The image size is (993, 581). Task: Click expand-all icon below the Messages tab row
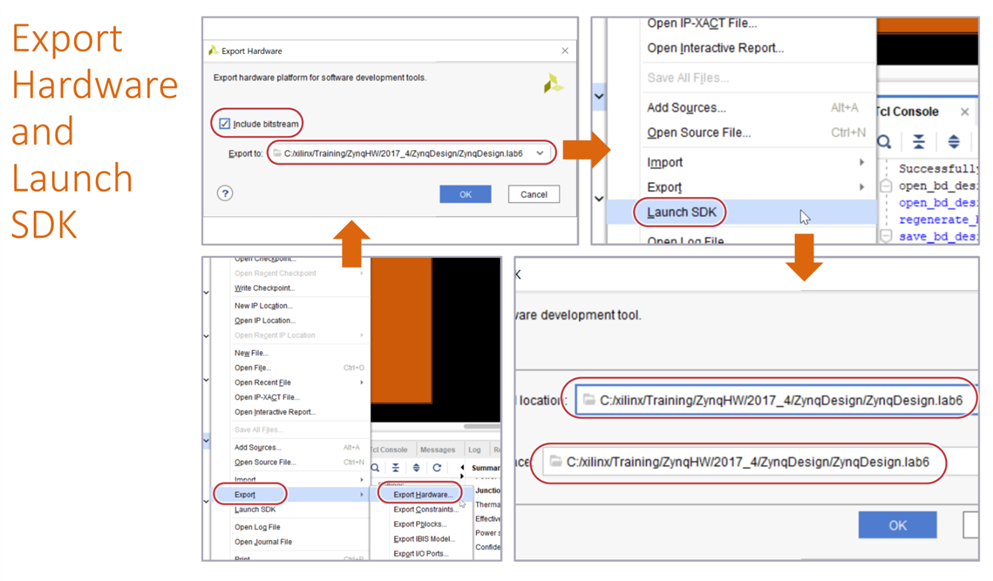[x=416, y=468]
